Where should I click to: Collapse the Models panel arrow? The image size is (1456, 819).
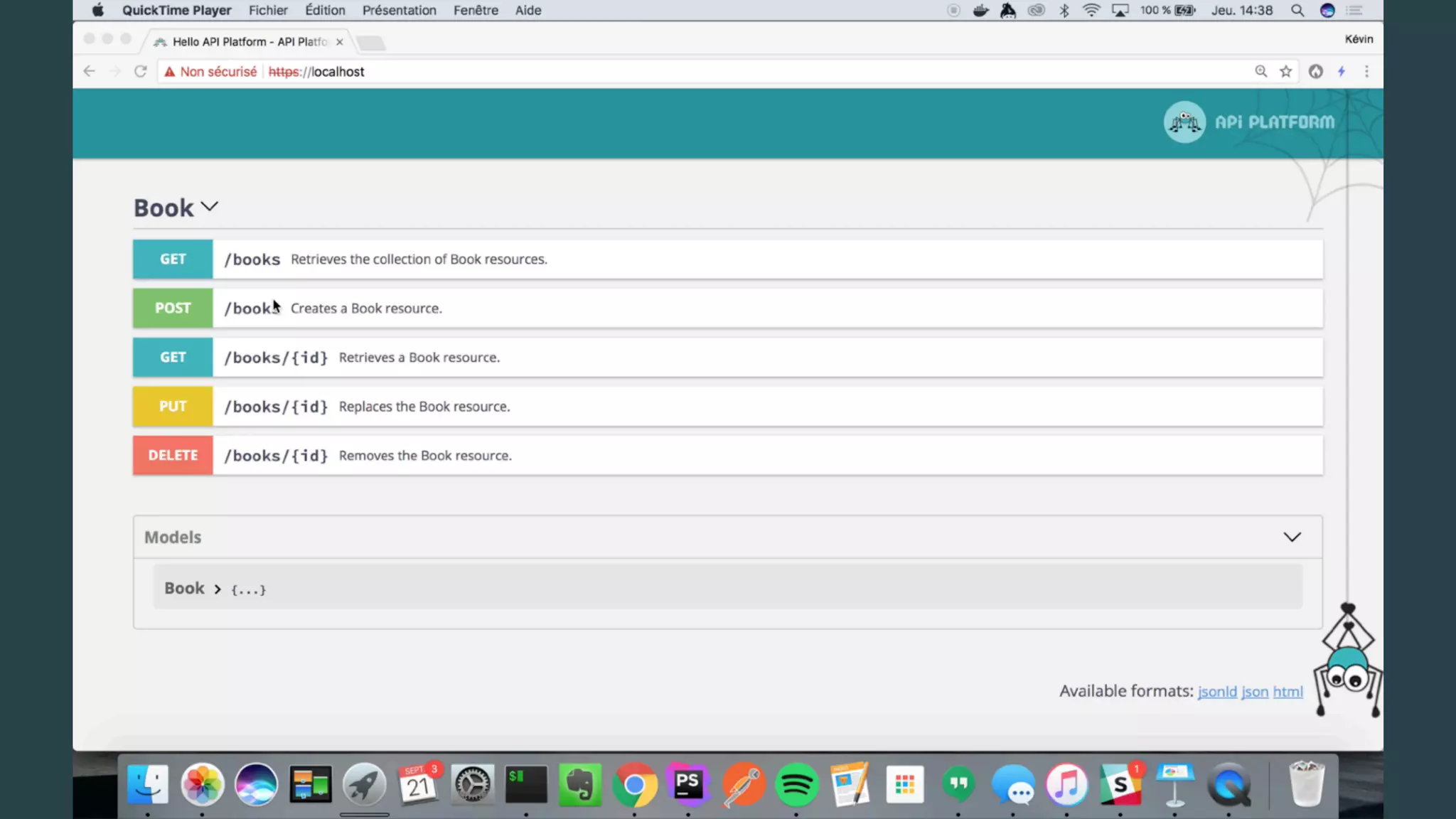pyautogui.click(x=1292, y=537)
